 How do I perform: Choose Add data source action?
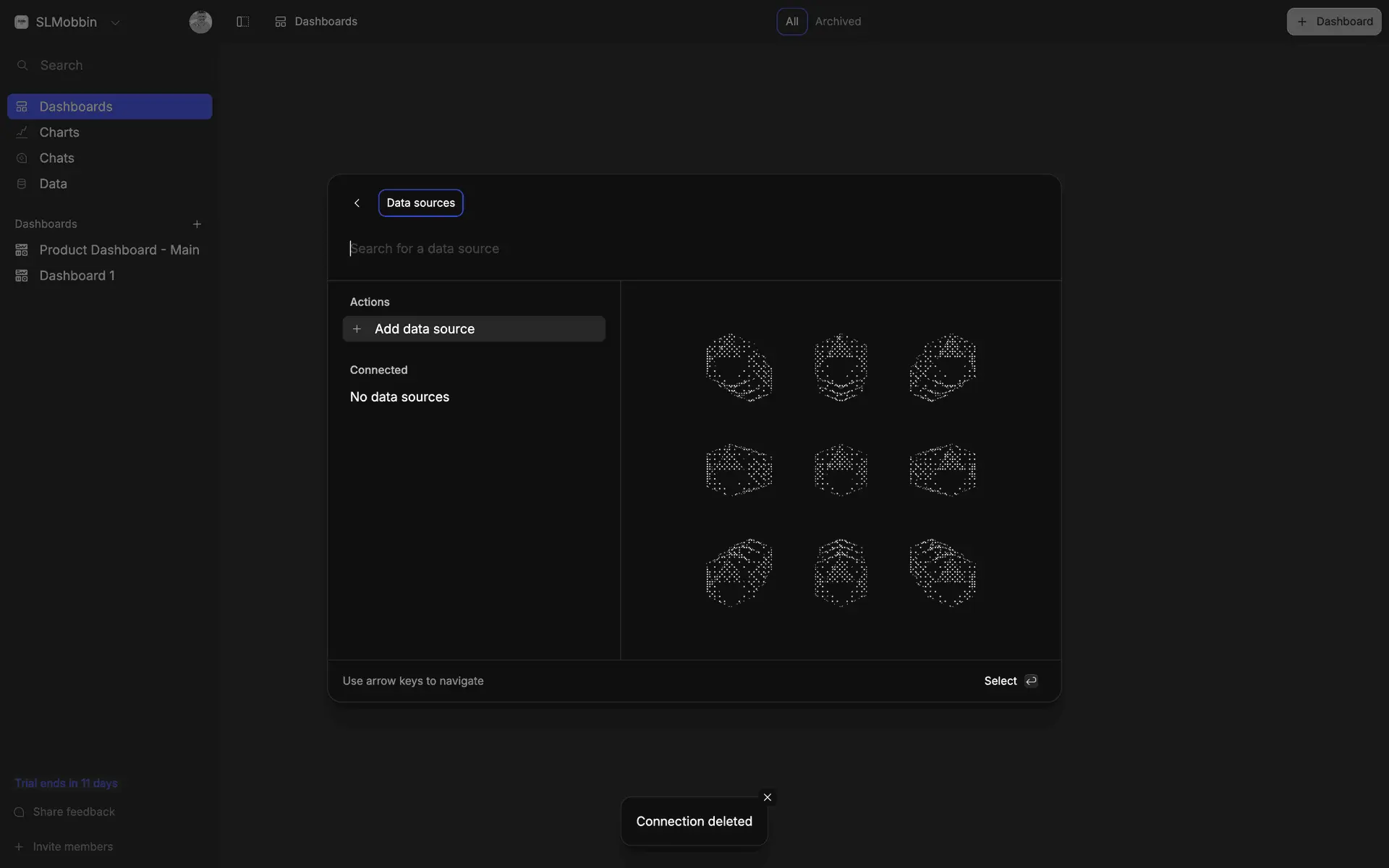click(x=474, y=329)
